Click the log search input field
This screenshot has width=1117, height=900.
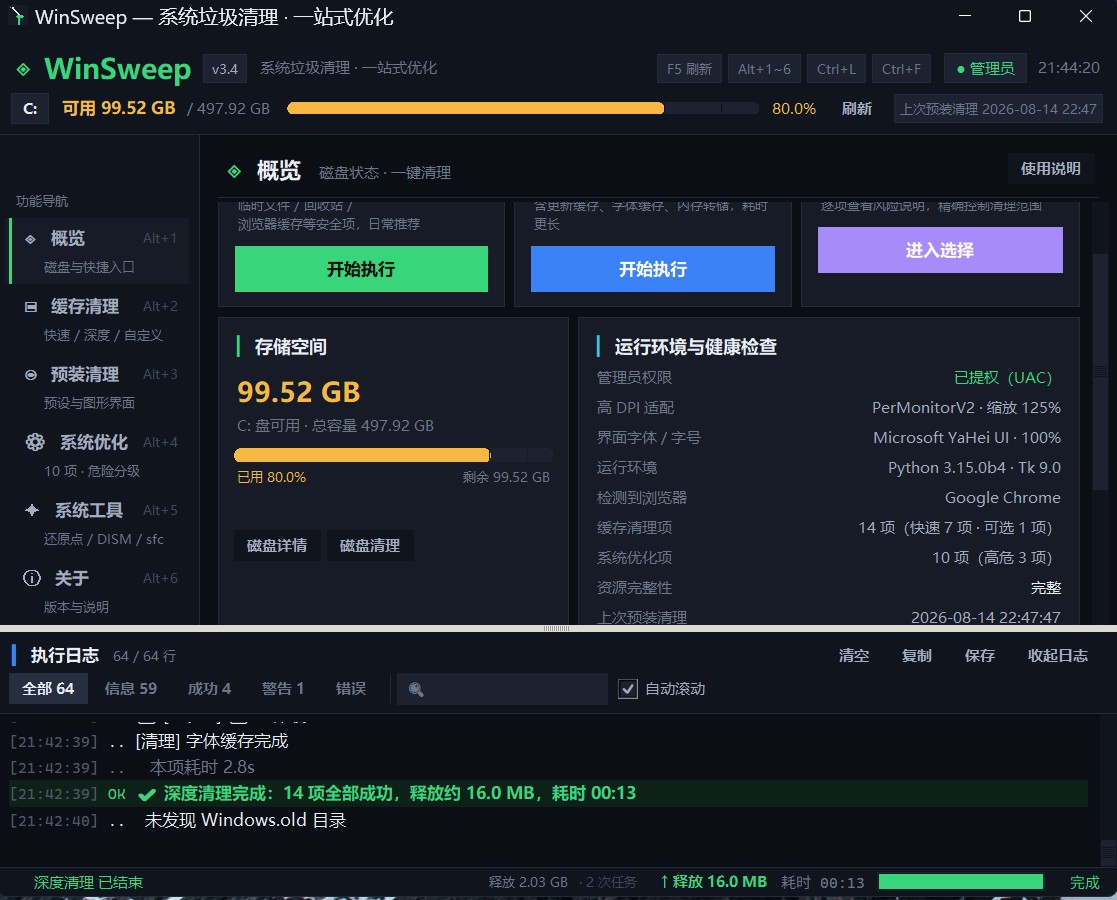pos(502,689)
